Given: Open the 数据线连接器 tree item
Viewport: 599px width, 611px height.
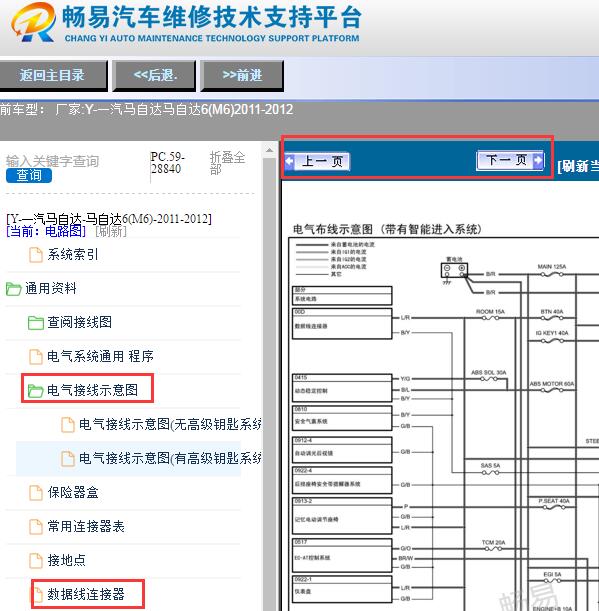Looking at the screenshot, I should coord(86,594).
